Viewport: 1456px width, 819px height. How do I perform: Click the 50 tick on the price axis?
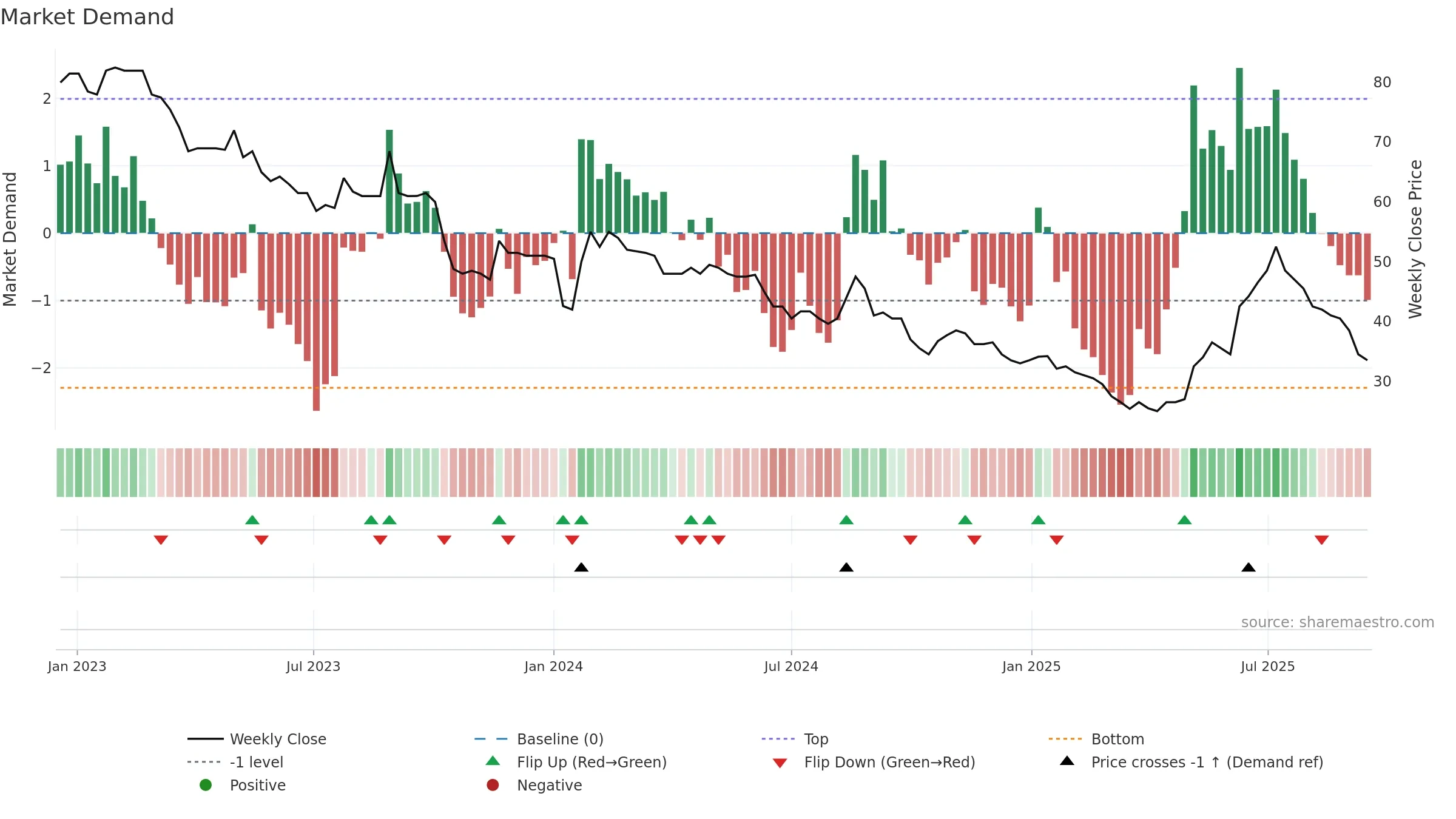(x=1382, y=262)
